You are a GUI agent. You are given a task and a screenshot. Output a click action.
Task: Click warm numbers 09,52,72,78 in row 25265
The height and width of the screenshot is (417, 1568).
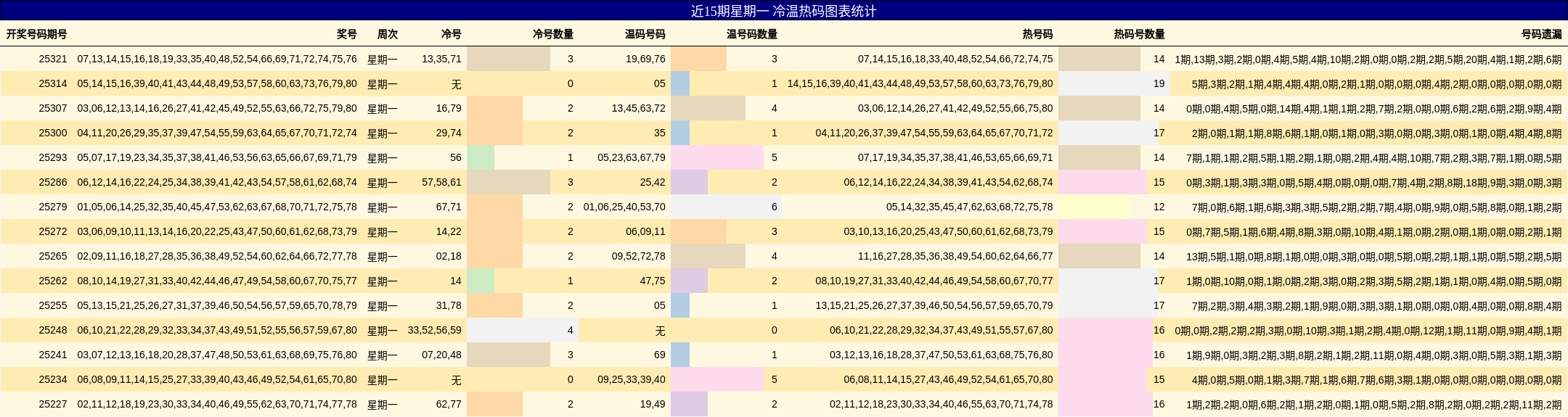click(x=638, y=256)
